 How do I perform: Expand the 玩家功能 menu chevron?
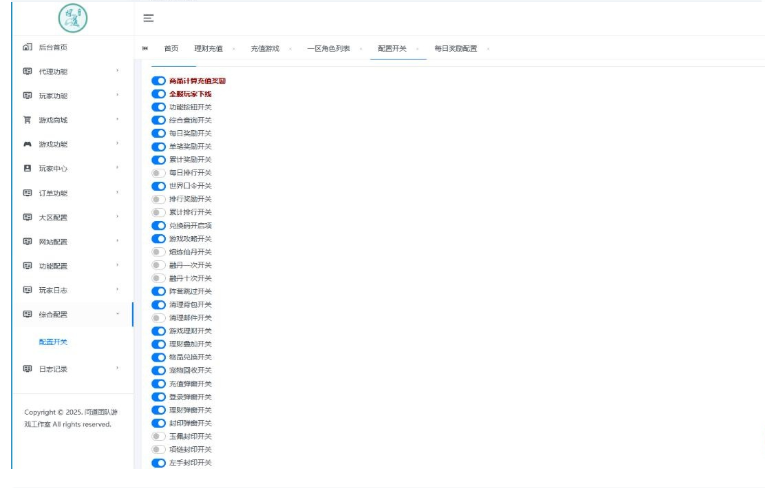coord(118,95)
